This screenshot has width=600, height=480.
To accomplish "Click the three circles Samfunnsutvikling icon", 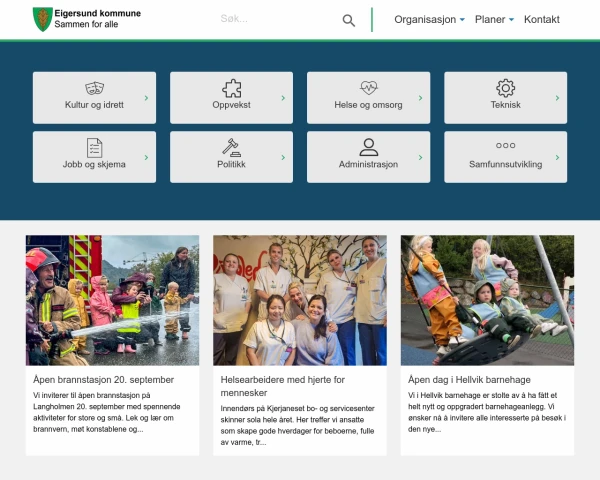I will click(x=505, y=146).
